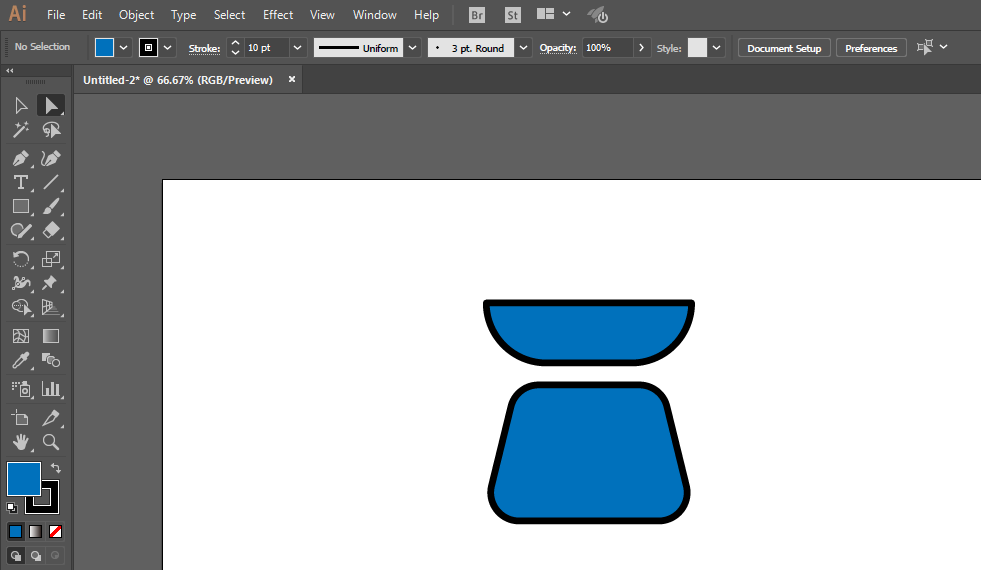Open Adobe Stock via St icon
This screenshot has width=981, height=570.
(512, 15)
